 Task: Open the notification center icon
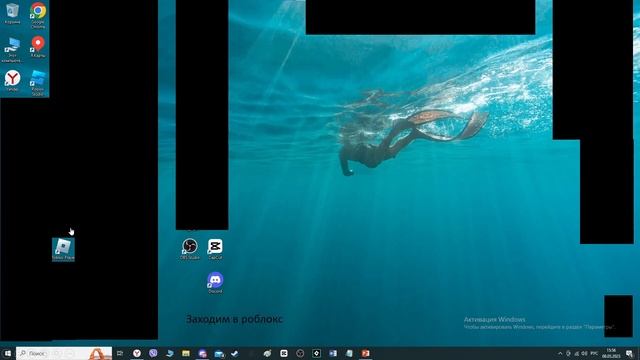(629, 353)
